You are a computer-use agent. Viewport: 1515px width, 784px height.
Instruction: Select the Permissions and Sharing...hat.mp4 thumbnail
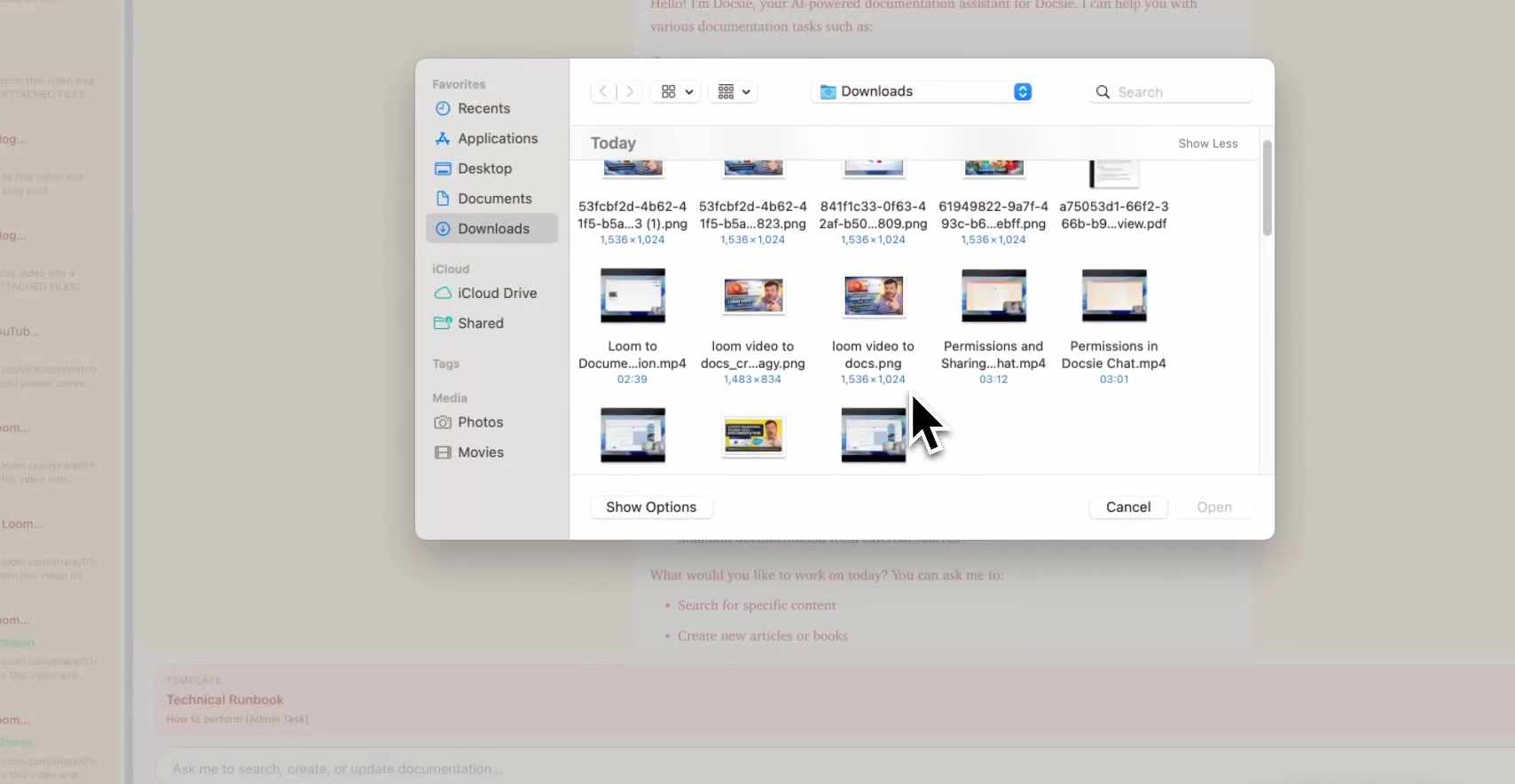tap(993, 295)
